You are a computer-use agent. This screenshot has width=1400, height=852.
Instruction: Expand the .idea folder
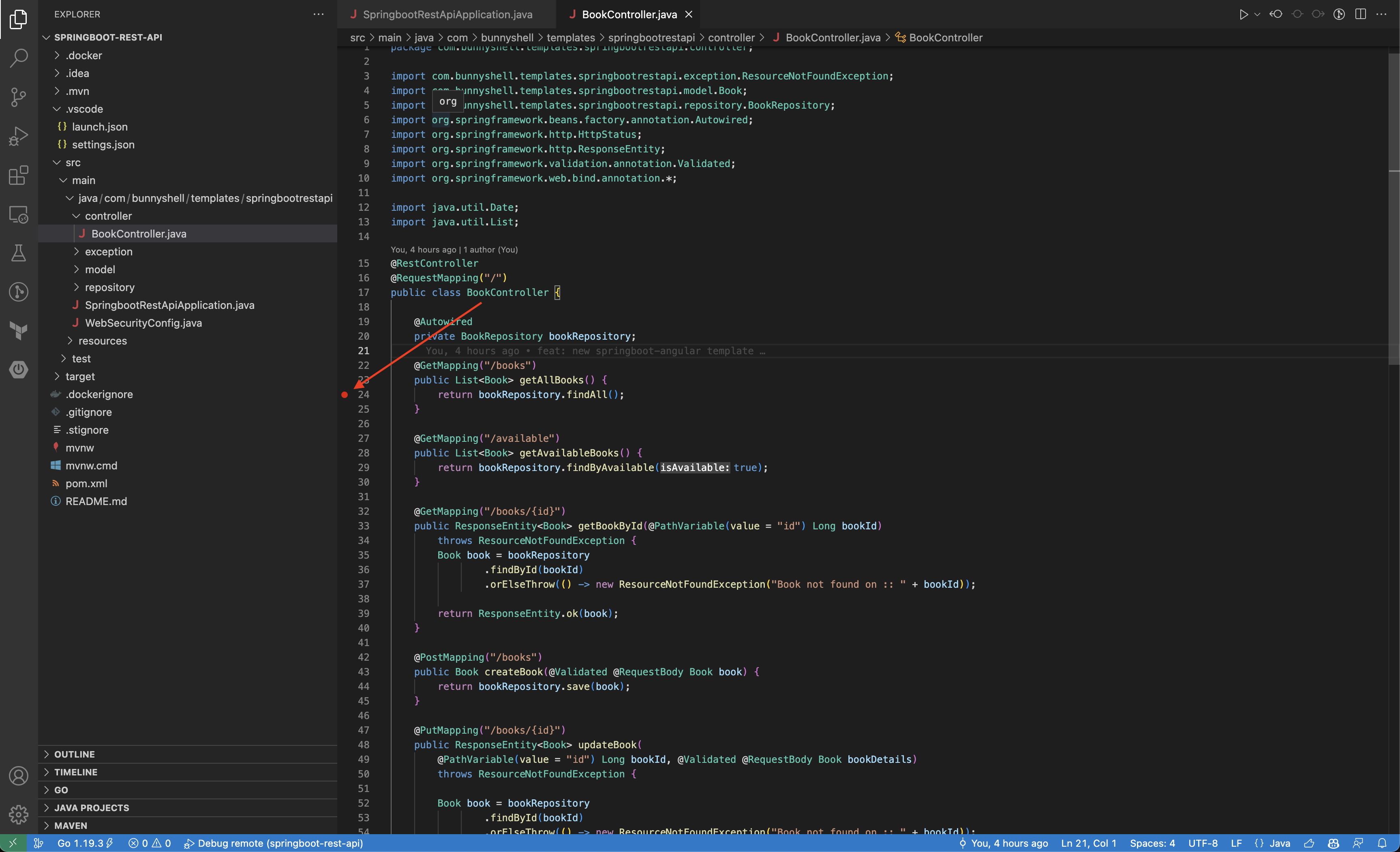pyautogui.click(x=188, y=73)
